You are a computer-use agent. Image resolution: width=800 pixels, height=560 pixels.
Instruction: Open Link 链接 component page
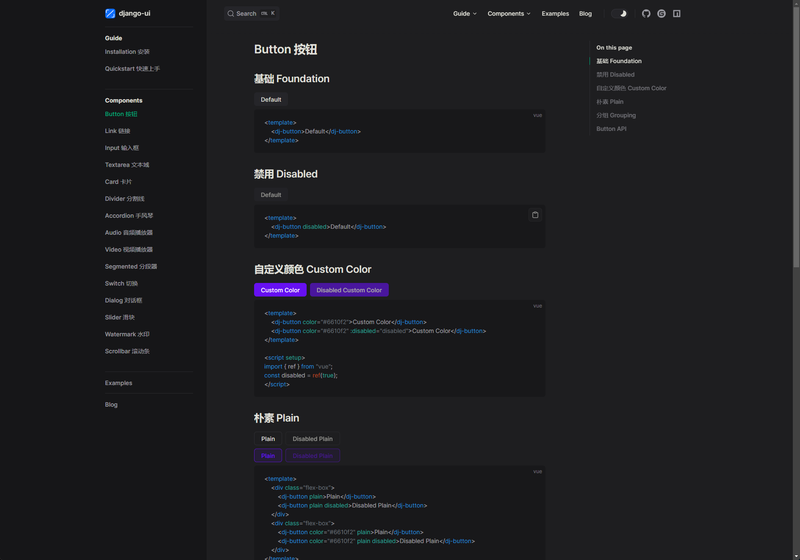coord(117,131)
